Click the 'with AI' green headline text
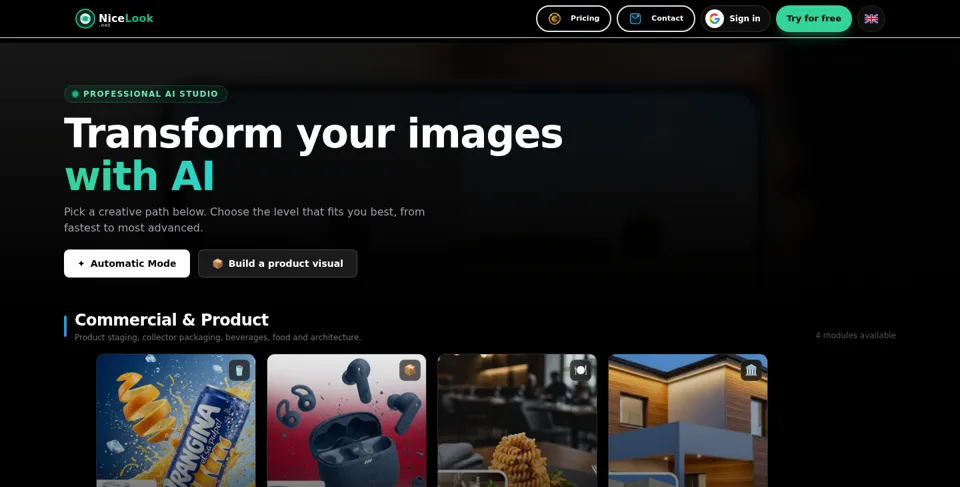This screenshot has width=960, height=487. pyautogui.click(x=140, y=176)
